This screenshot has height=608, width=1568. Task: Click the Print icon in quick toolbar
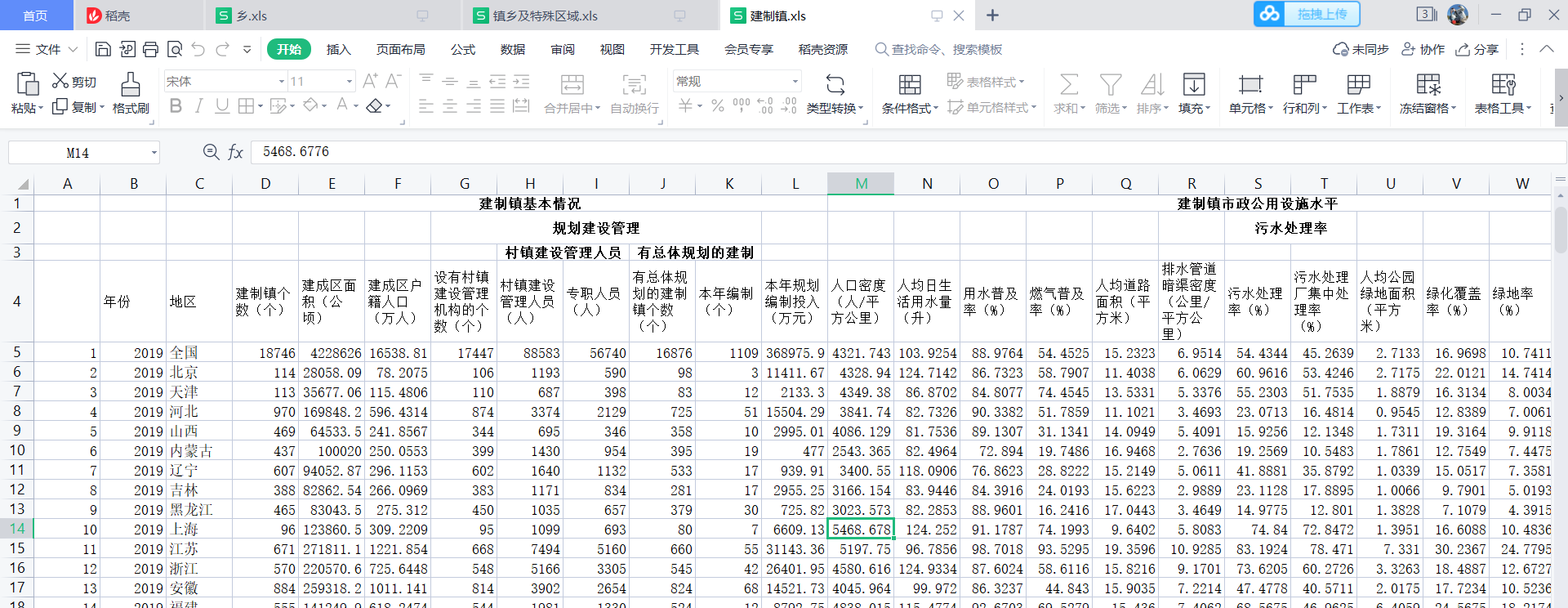pos(150,49)
